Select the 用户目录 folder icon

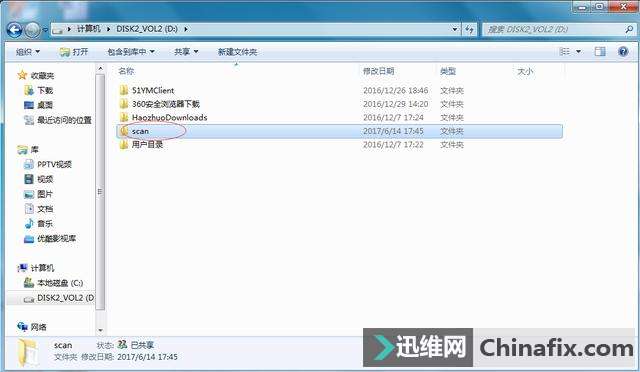[x=124, y=145]
